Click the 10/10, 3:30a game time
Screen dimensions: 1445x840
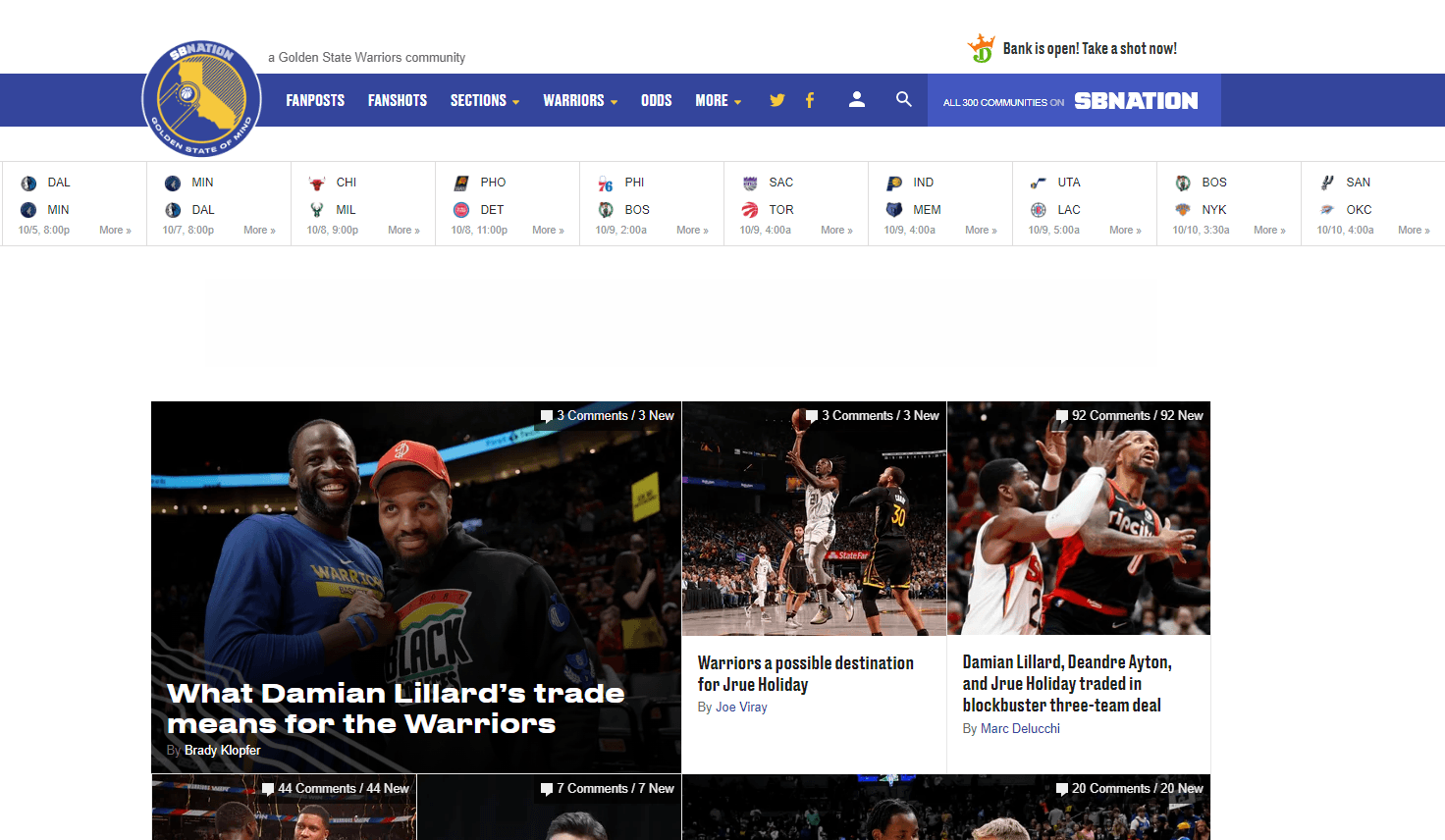pyautogui.click(x=1202, y=231)
